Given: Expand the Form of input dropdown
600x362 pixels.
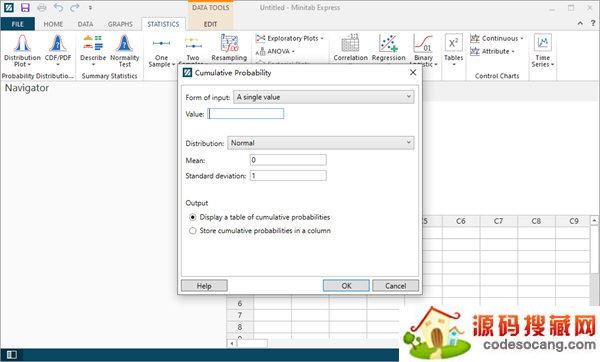Looking at the screenshot, I should [x=324, y=97].
